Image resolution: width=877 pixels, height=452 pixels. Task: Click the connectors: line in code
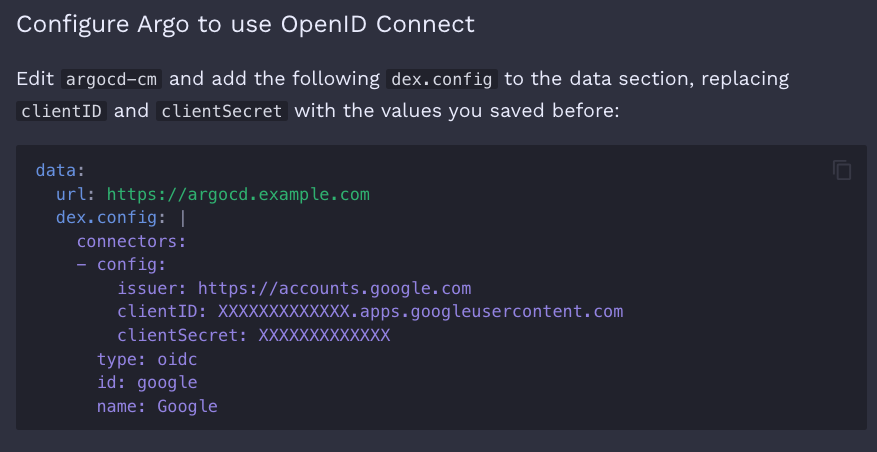coord(131,242)
